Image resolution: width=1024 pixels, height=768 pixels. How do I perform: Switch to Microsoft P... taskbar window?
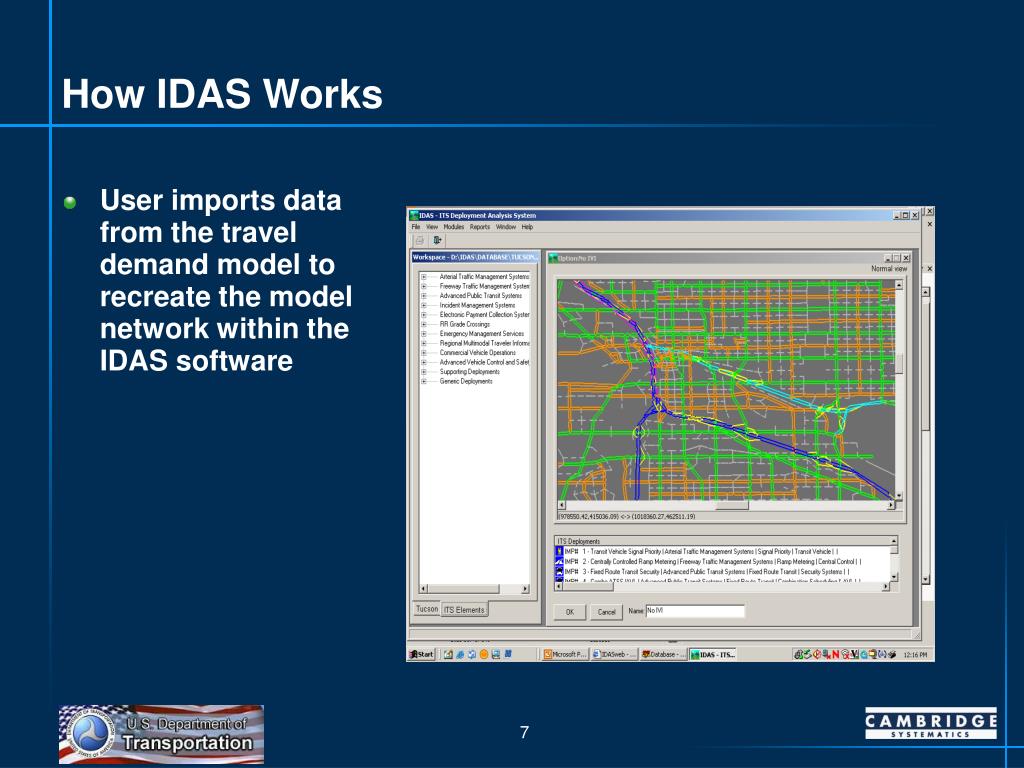[x=566, y=654]
